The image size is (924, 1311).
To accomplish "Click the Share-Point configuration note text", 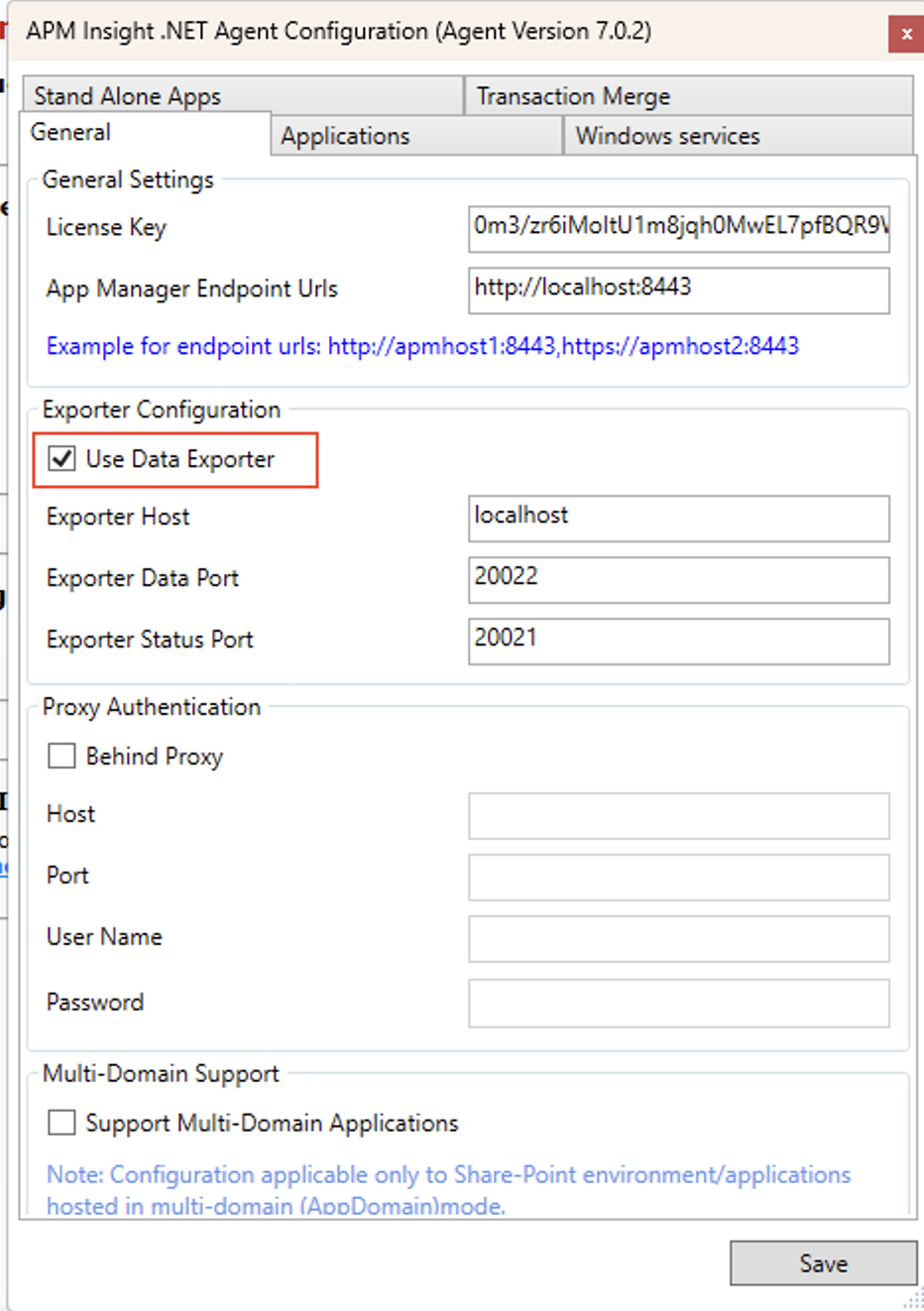I will tap(448, 1189).
